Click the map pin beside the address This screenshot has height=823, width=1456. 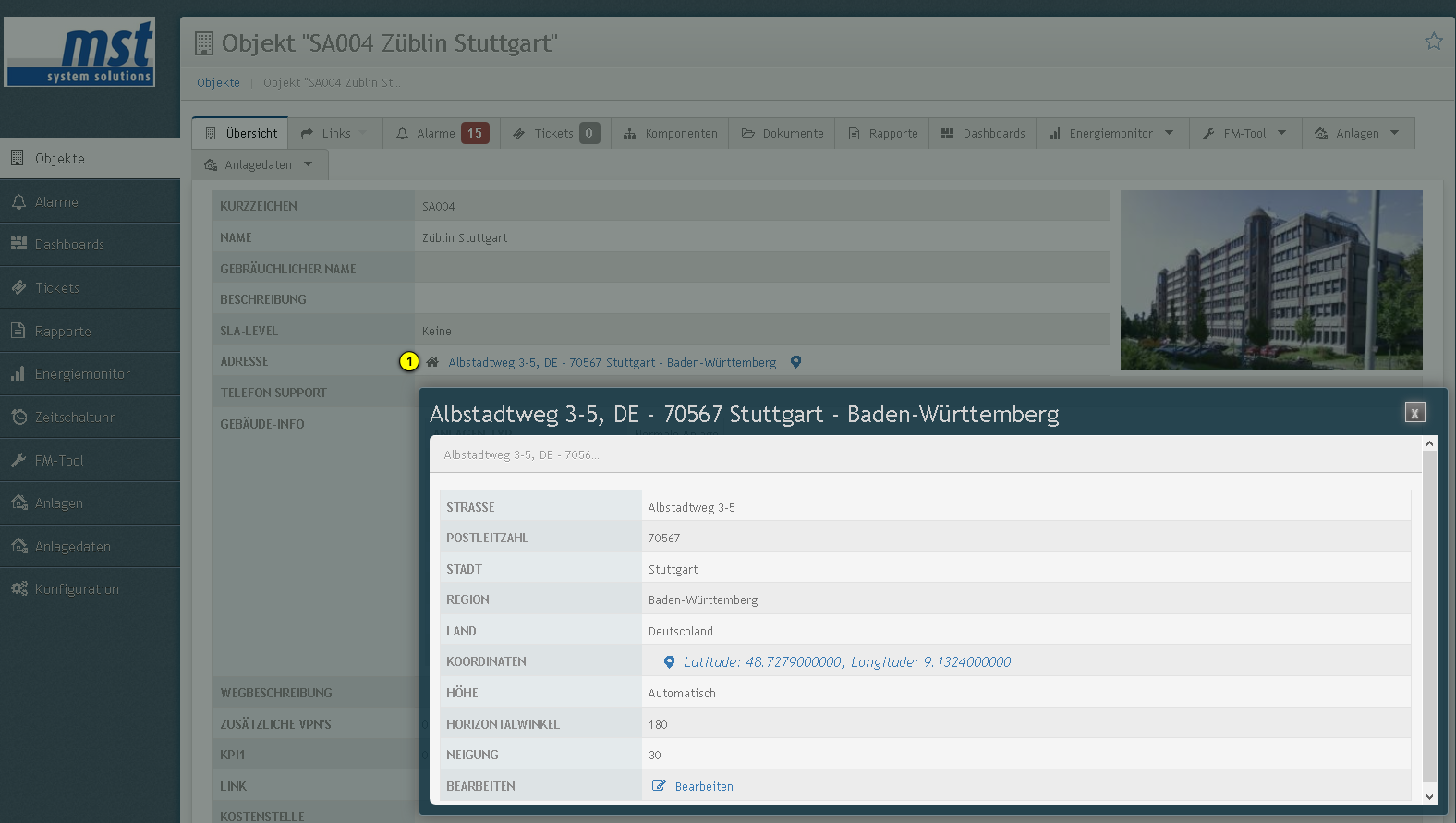click(x=795, y=362)
